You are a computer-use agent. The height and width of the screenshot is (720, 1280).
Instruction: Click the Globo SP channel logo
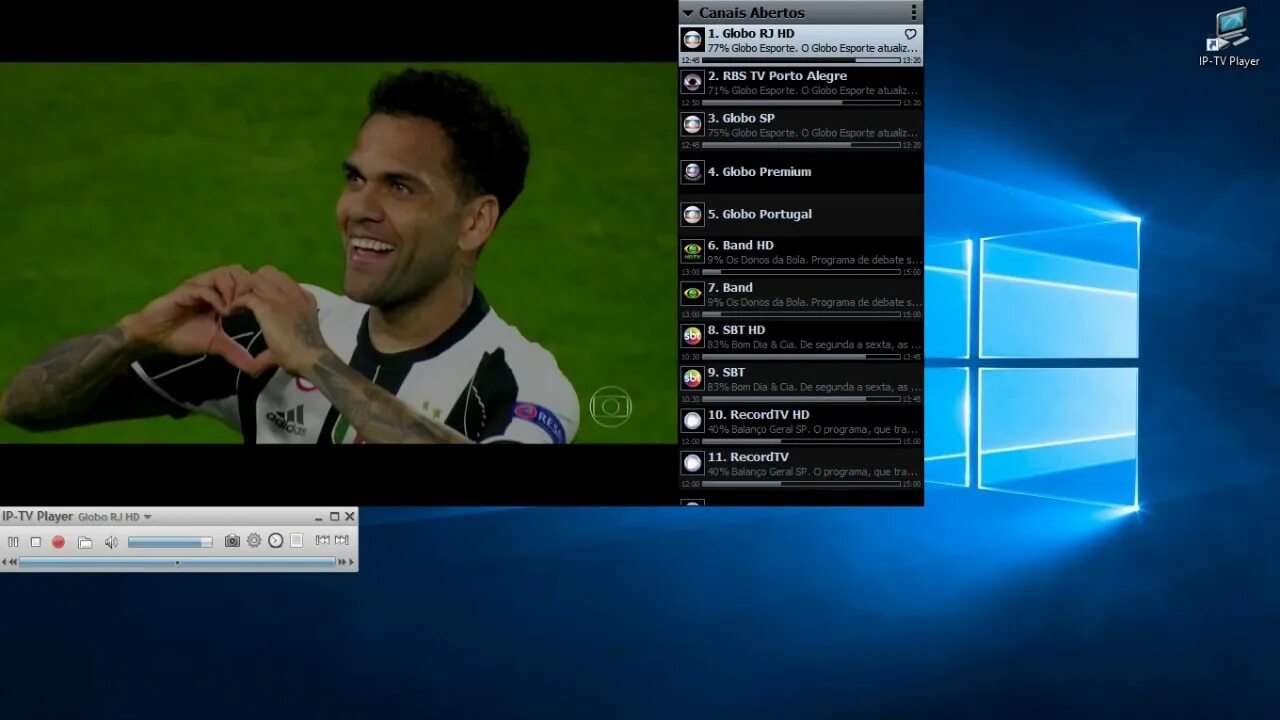coord(692,124)
